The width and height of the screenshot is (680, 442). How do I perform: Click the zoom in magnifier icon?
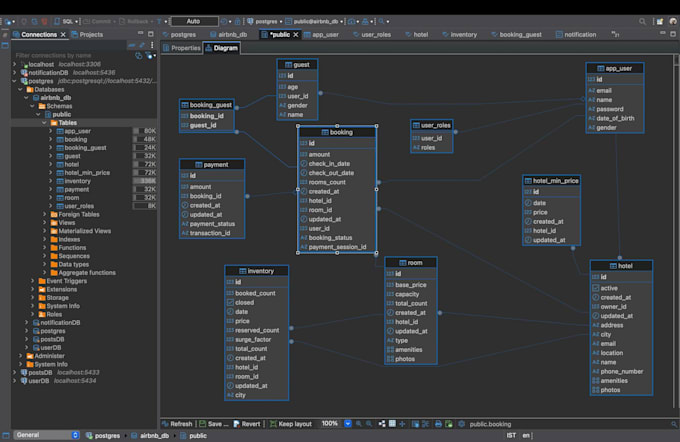pos(359,424)
